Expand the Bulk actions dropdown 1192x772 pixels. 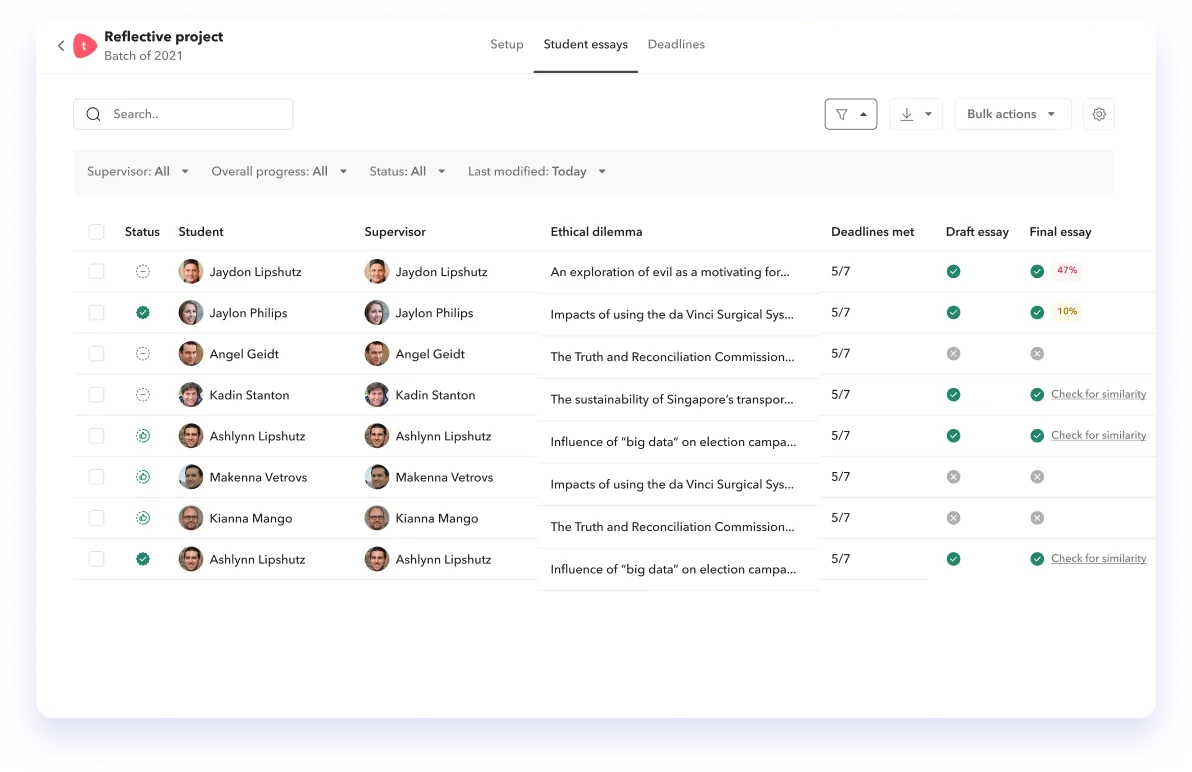1012,114
